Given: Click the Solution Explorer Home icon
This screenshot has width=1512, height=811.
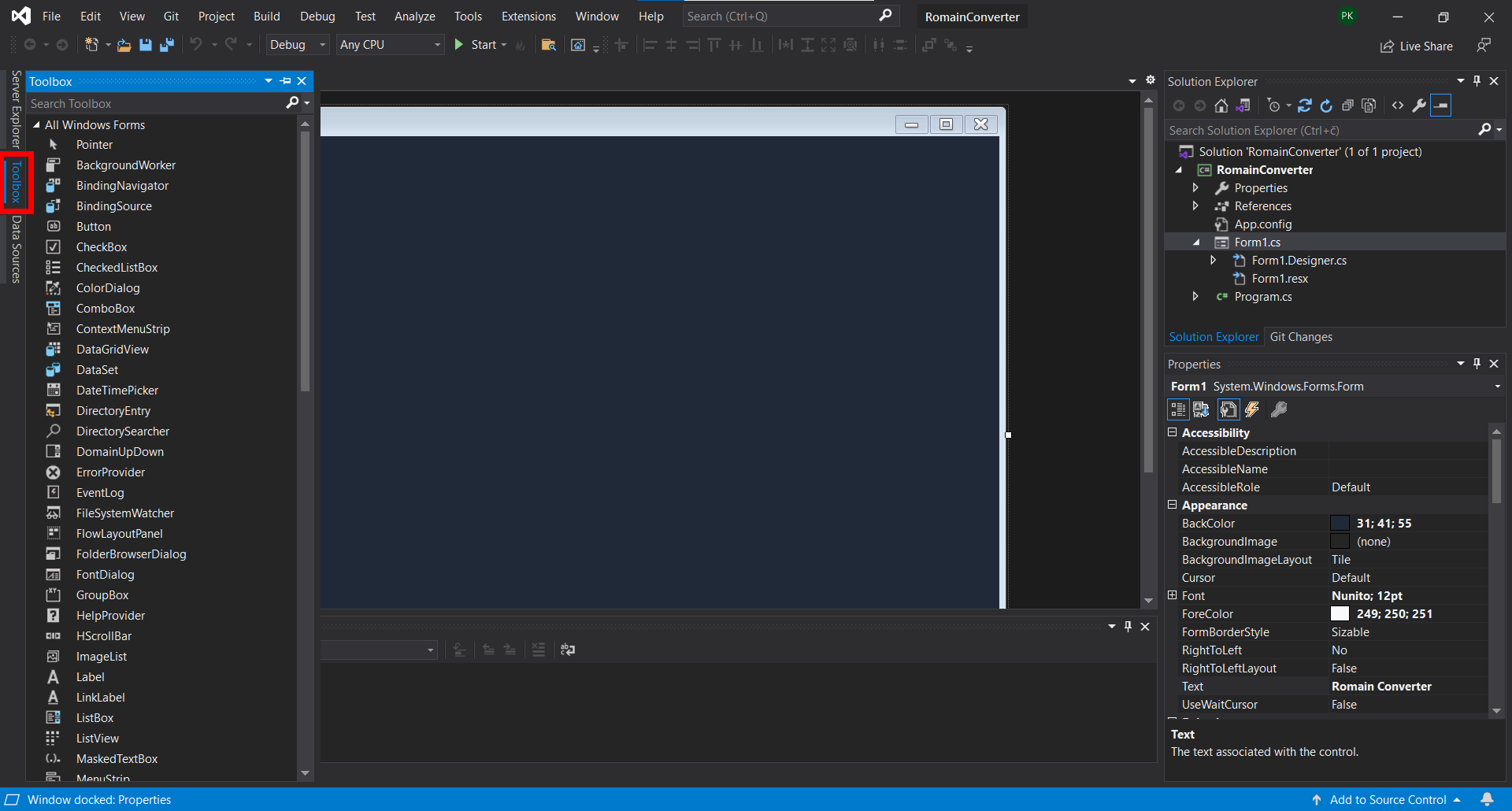Looking at the screenshot, I should (x=1221, y=106).
